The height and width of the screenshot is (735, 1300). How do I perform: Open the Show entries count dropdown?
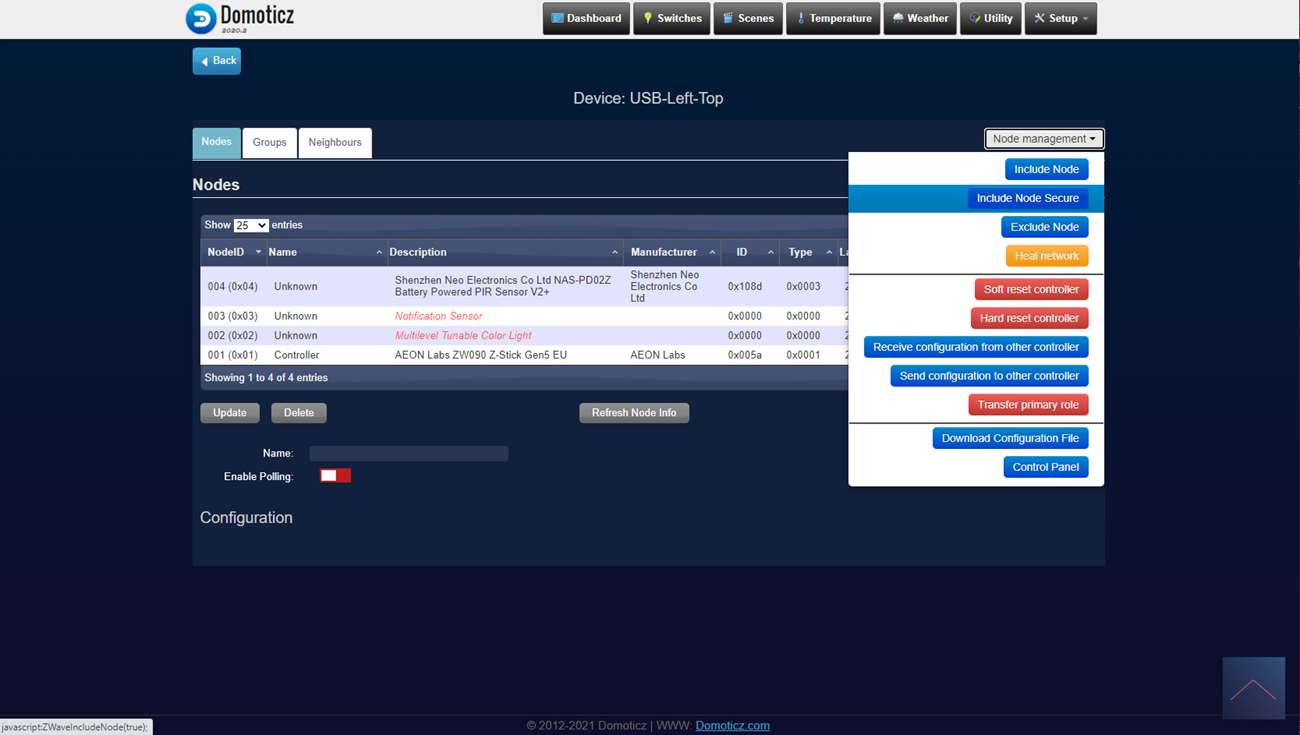coord(250,226)
